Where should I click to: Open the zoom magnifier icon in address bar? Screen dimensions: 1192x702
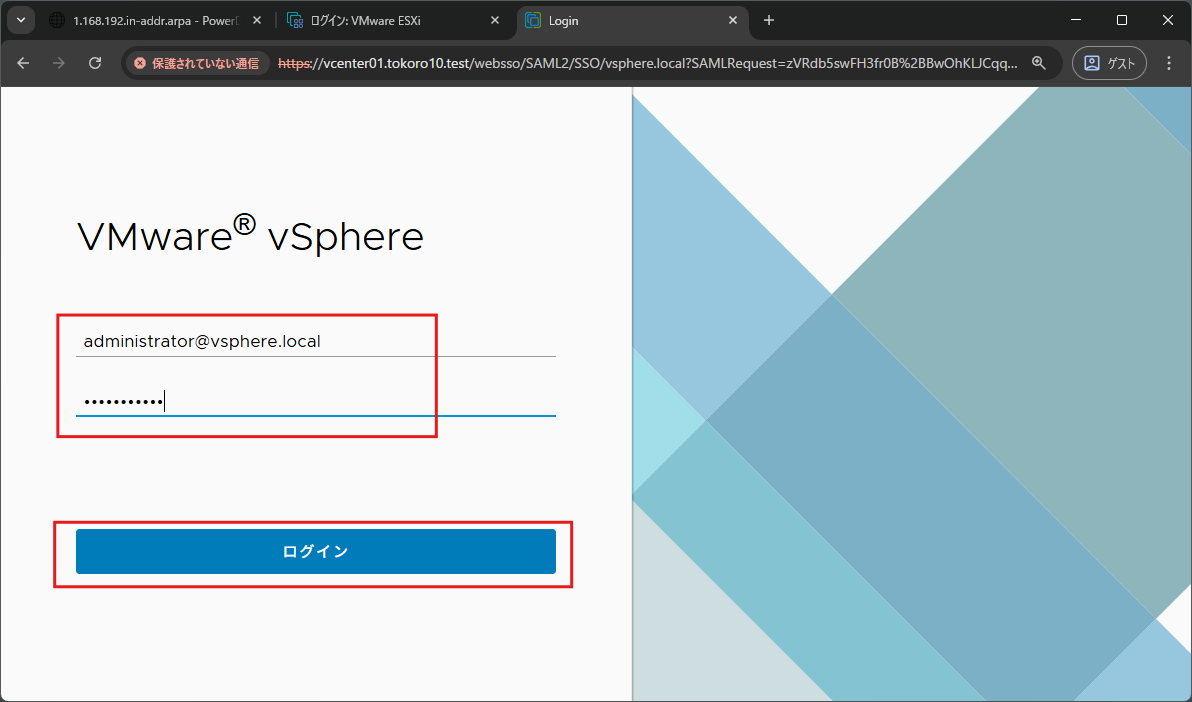tap(1038, 63)
